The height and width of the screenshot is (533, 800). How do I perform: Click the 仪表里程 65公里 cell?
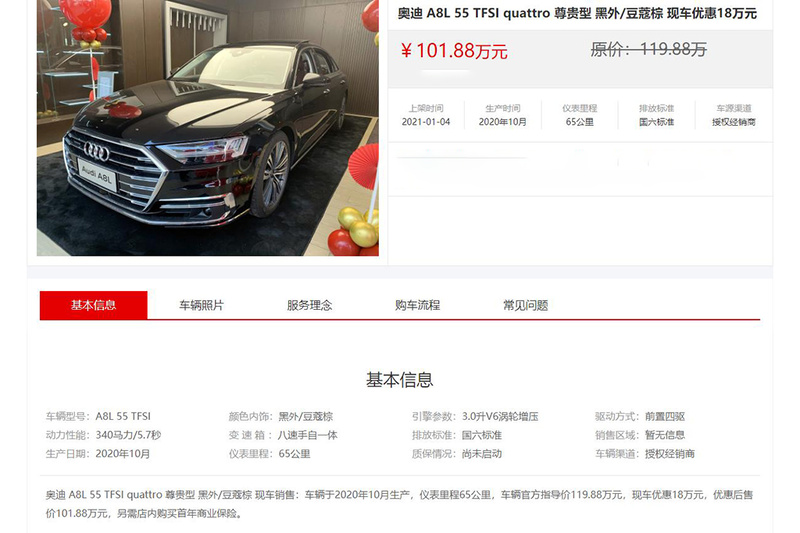(580, 115)
